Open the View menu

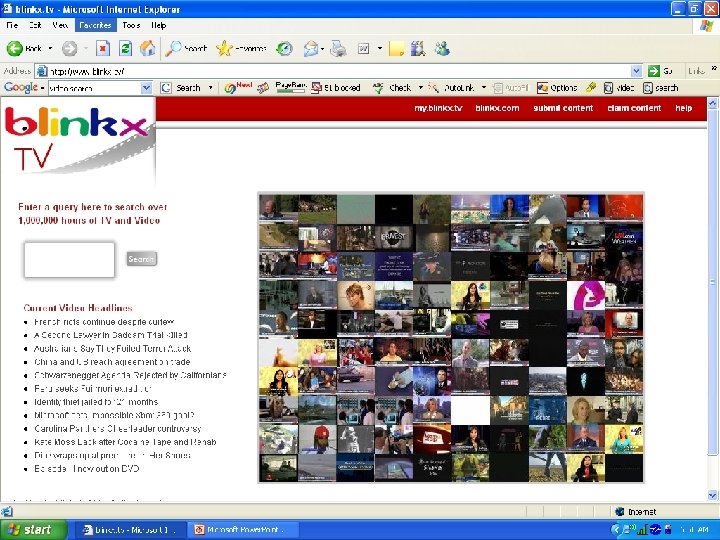pyautogui.click(x=60, y=25)
